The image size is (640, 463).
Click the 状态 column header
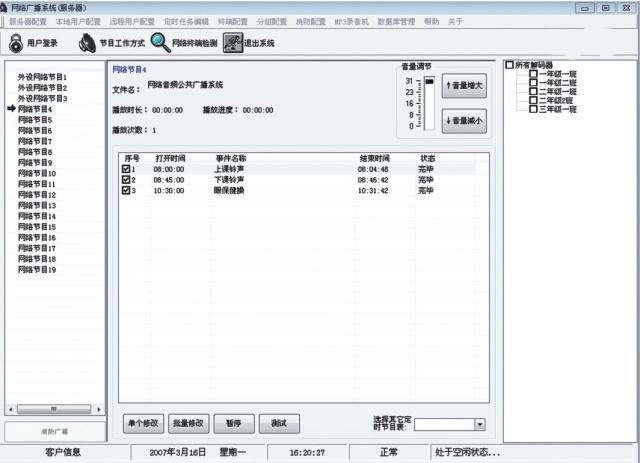[427, 158]
